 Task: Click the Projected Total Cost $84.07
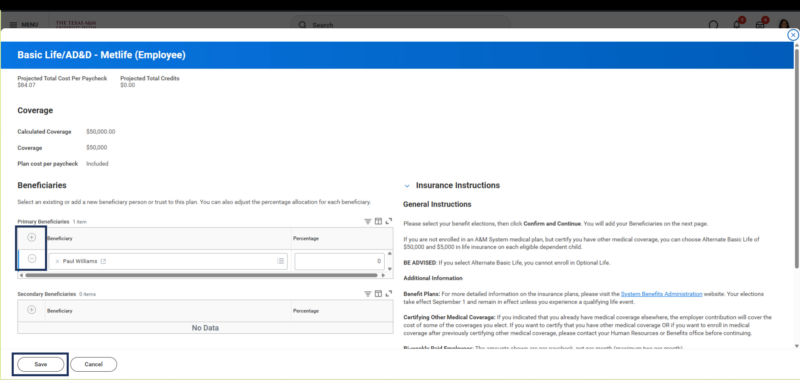27,85
